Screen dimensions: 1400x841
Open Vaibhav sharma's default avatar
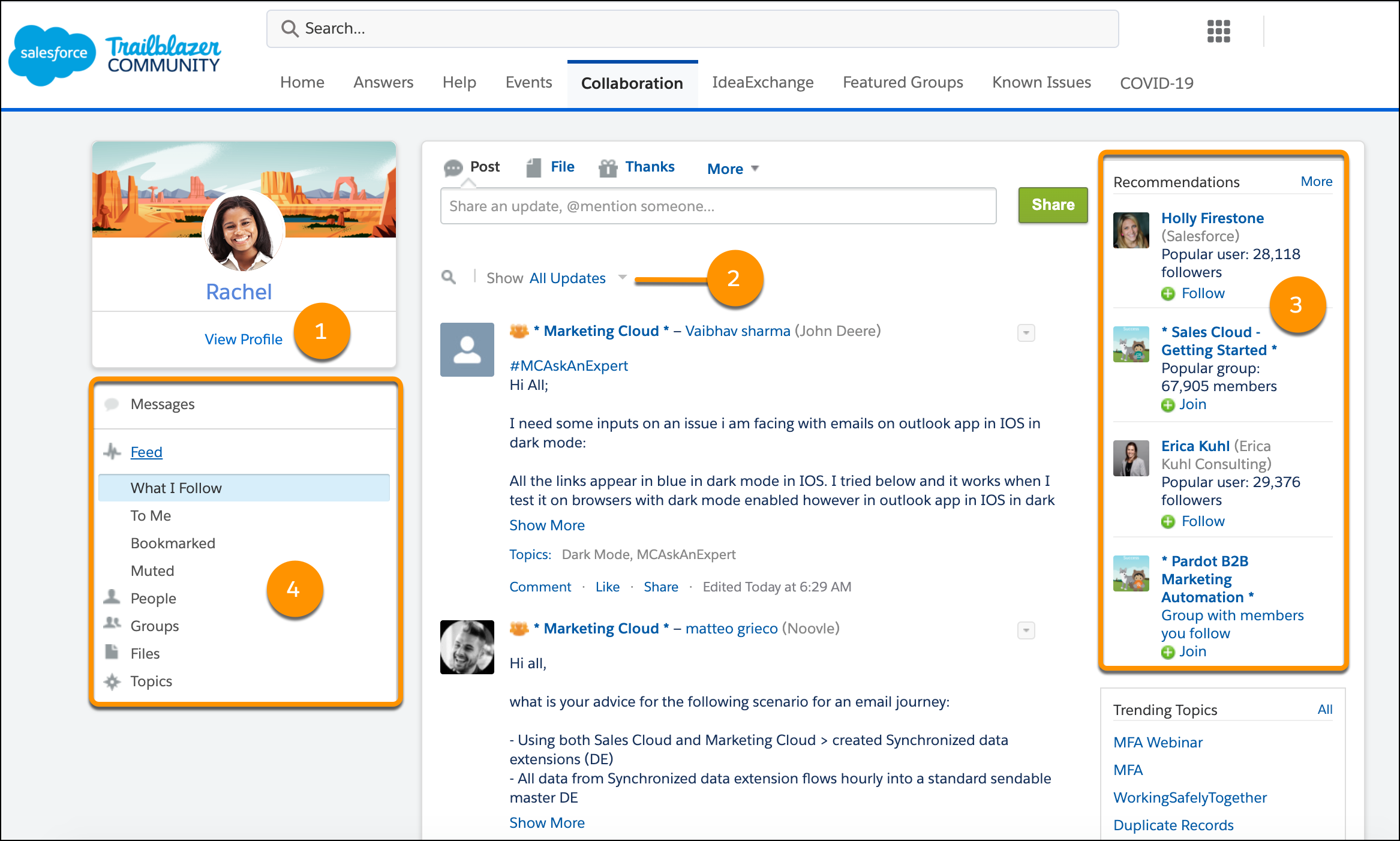pos(467,349)
